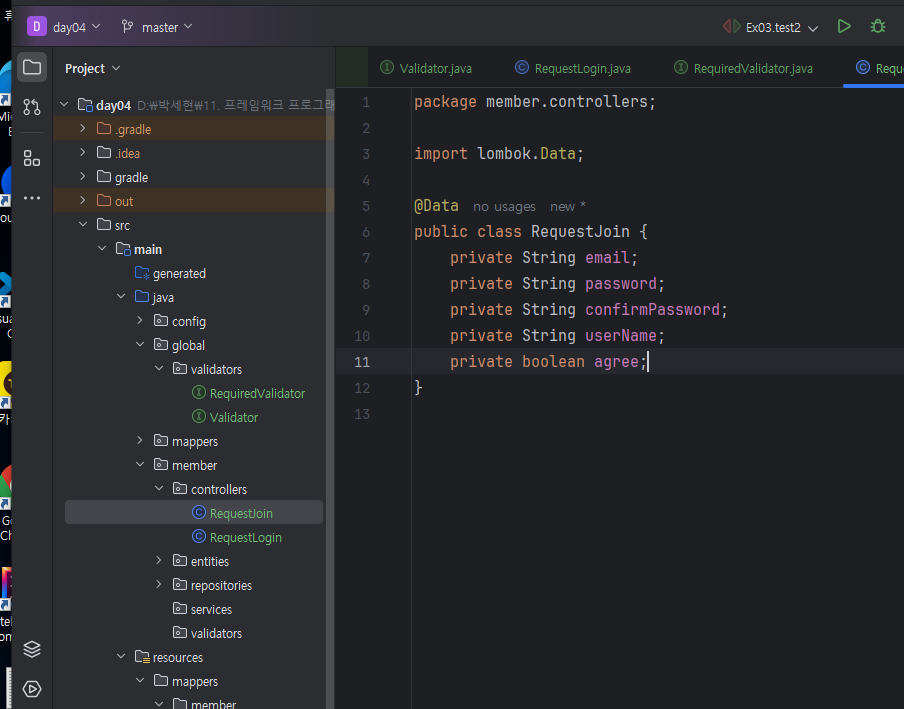Open the Pull Requests tool window
Viewport: 904px width, 709px height.
32,107
